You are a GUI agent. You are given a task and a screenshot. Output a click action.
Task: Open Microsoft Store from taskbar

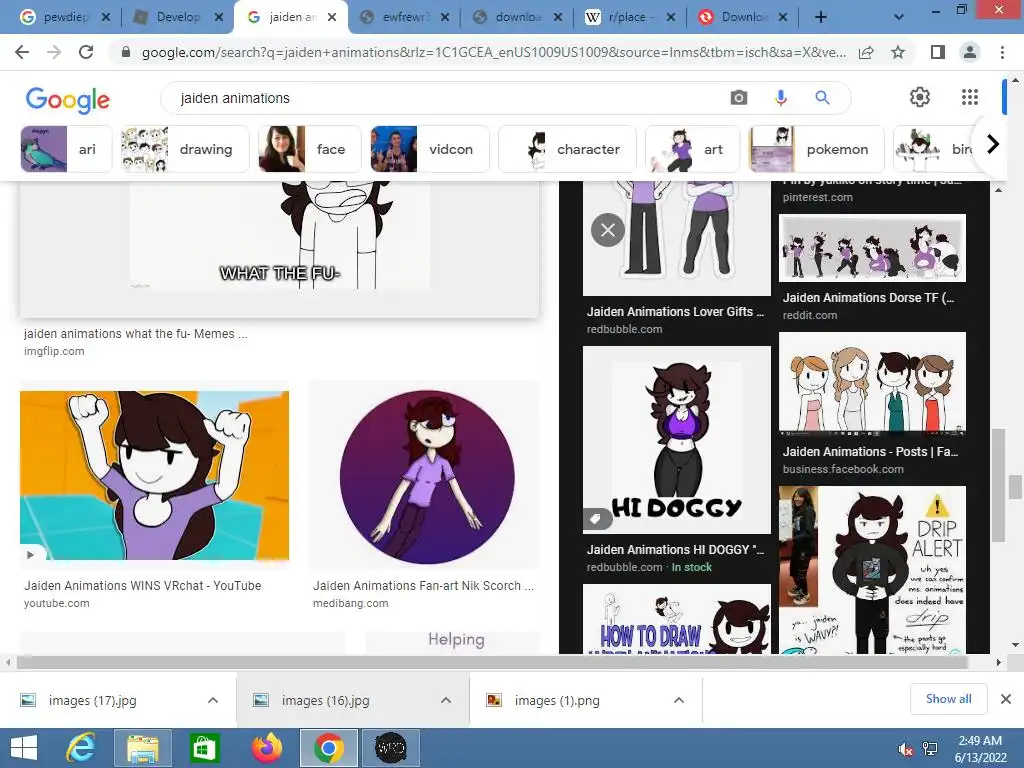(203, 748)
